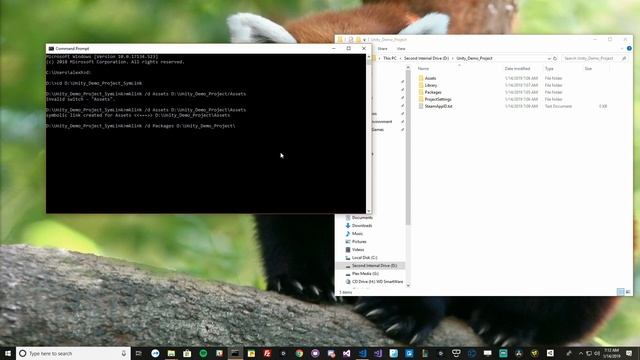Select Local Disk (C:) in navigation pane
This screenshot has width=640, height=360.
(x=364, y=258)
